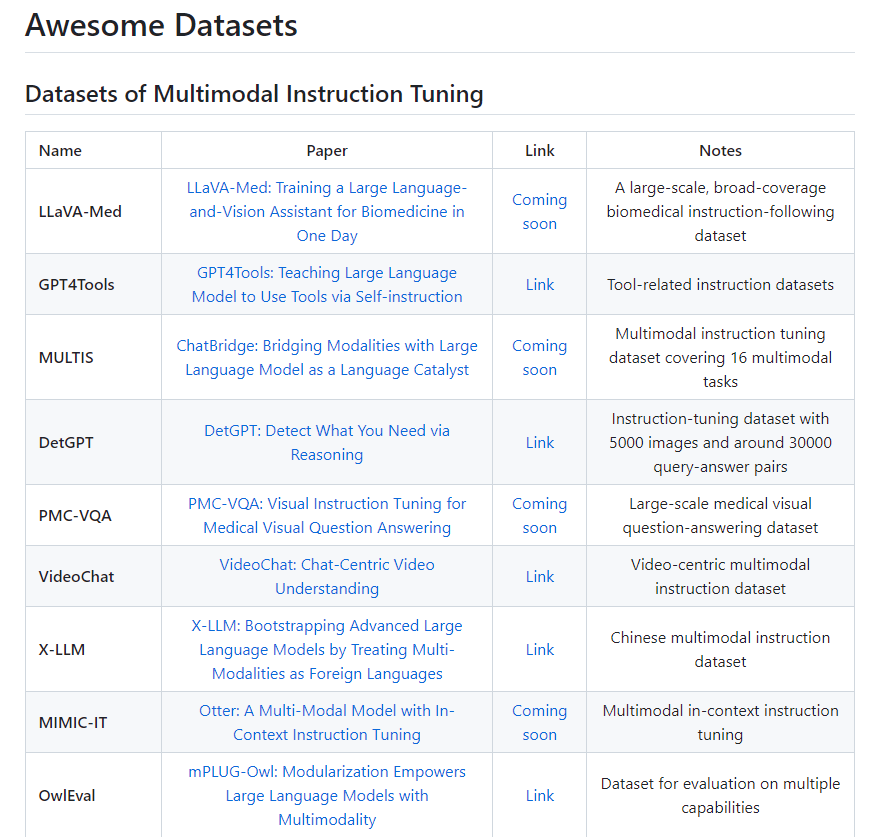Click the Link in the VideoChat row
The width and height of the screenshot is (870, 837).
click(540, 576)
